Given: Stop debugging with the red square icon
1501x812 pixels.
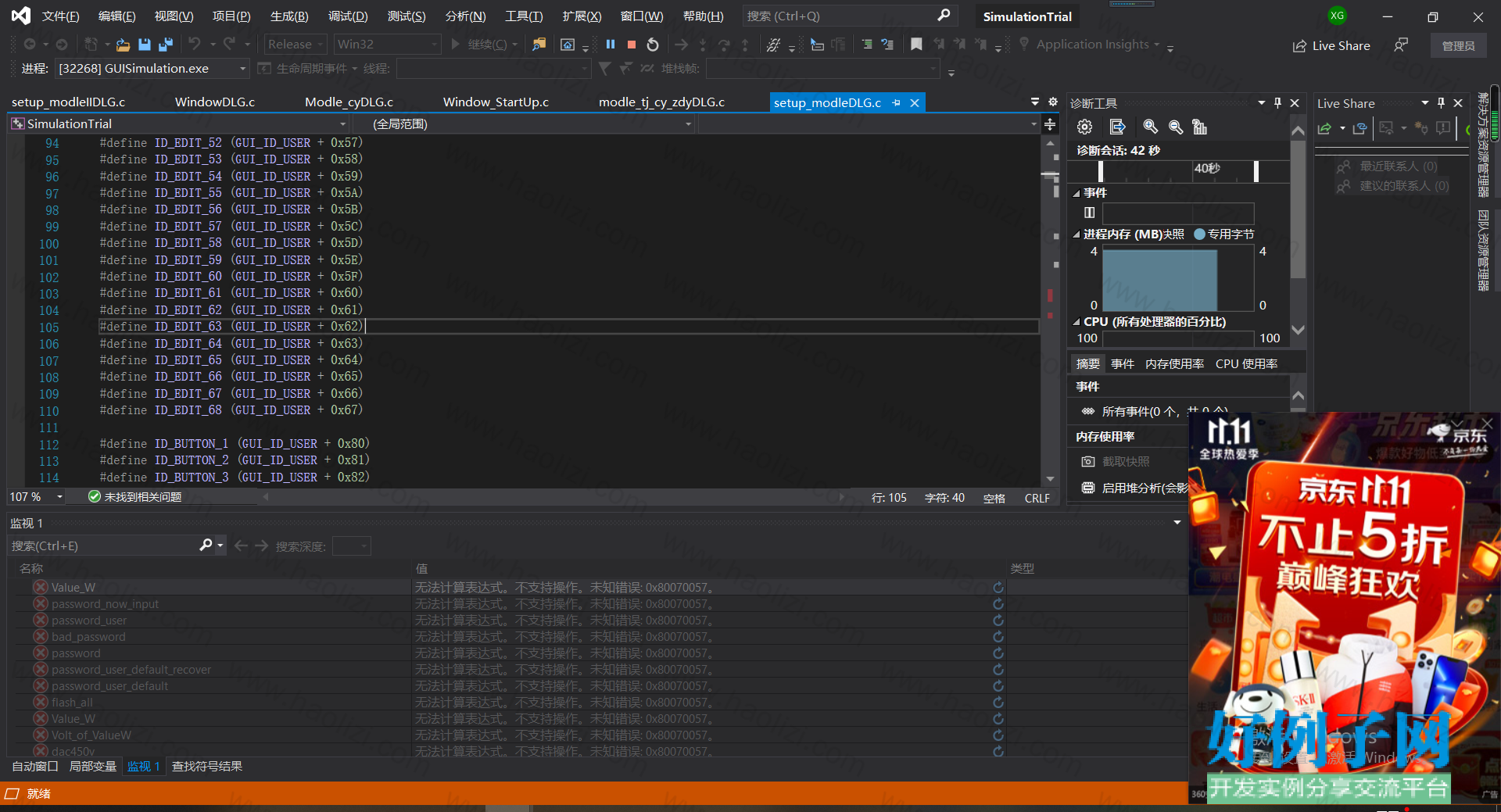Looking at the screenshot, I should pos(632,45).
